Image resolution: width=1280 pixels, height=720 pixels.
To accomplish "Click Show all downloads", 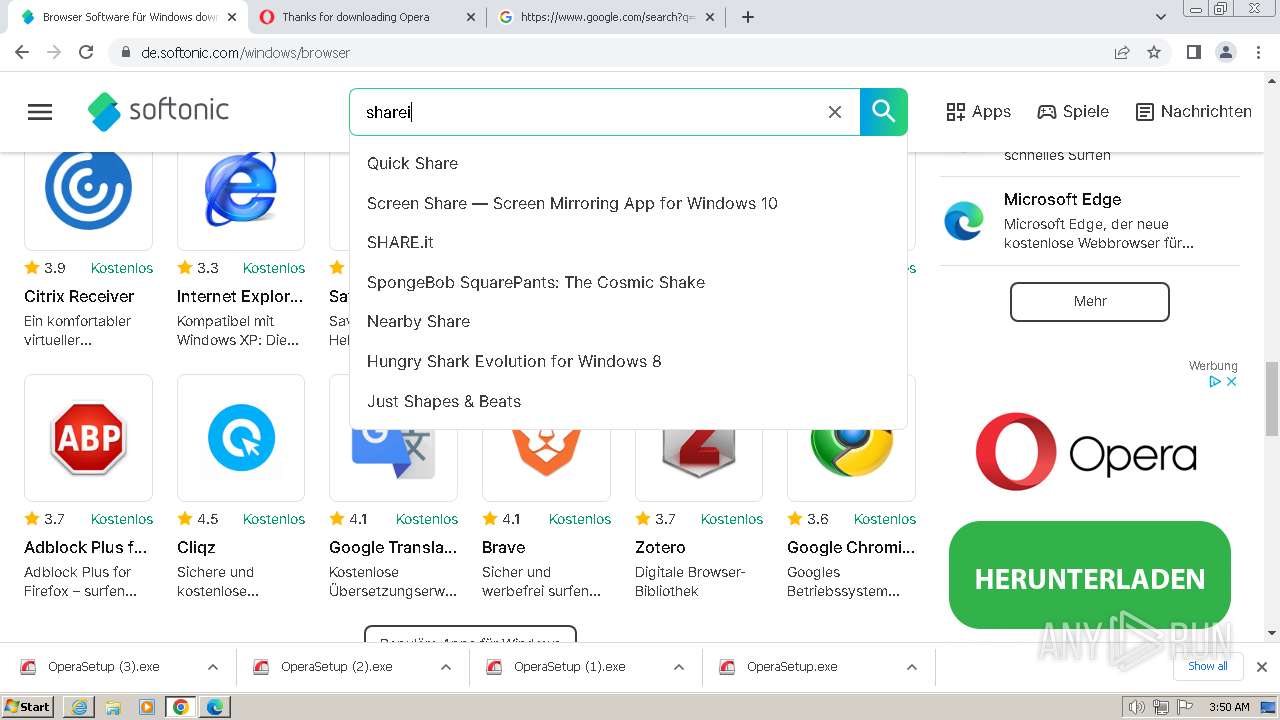I will click(1208, 666).
